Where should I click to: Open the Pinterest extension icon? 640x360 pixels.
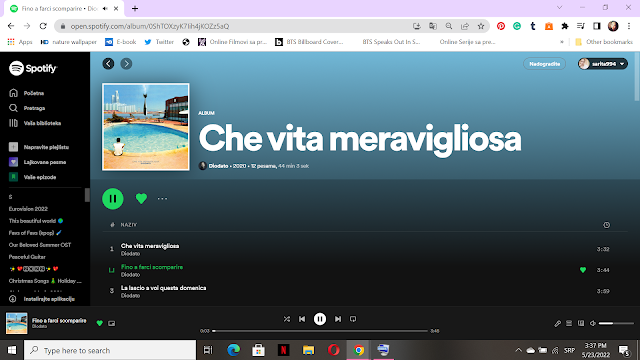click(x=501, y=26)
